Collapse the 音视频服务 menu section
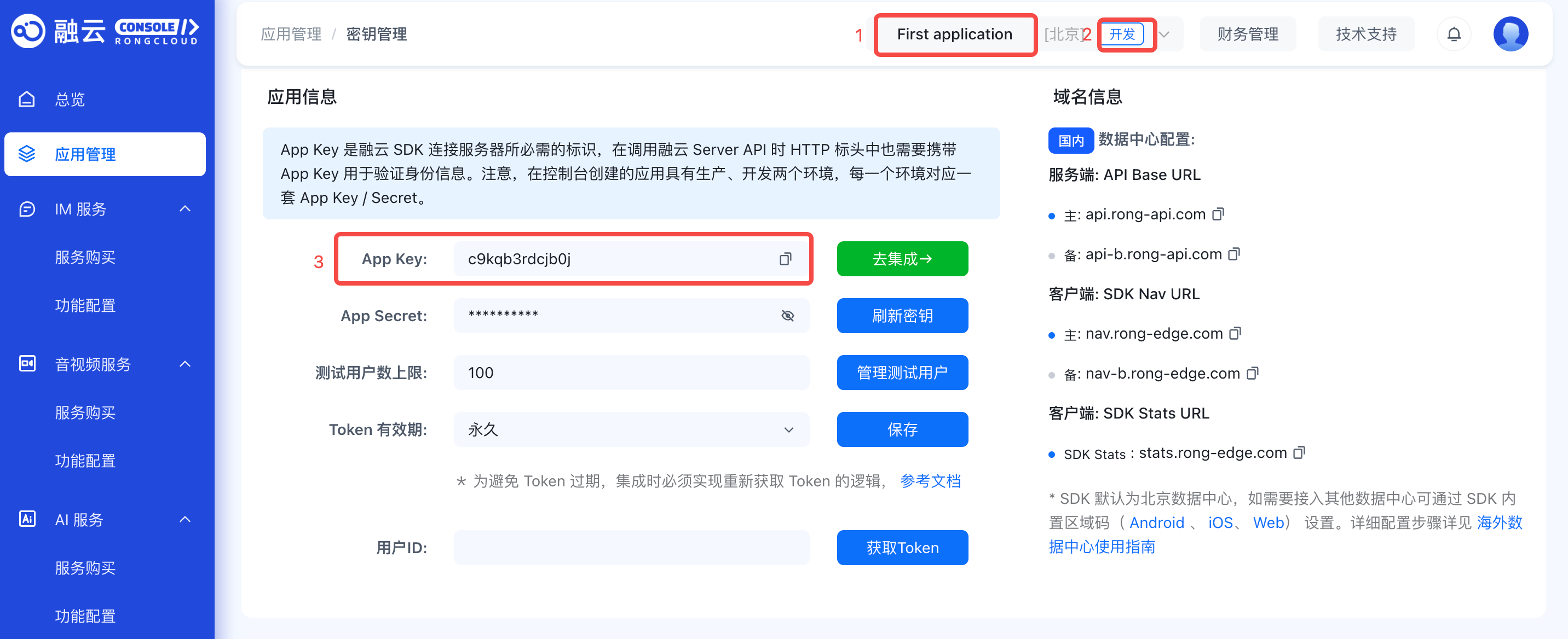1568x639 pixels. (x=185, y=364)
